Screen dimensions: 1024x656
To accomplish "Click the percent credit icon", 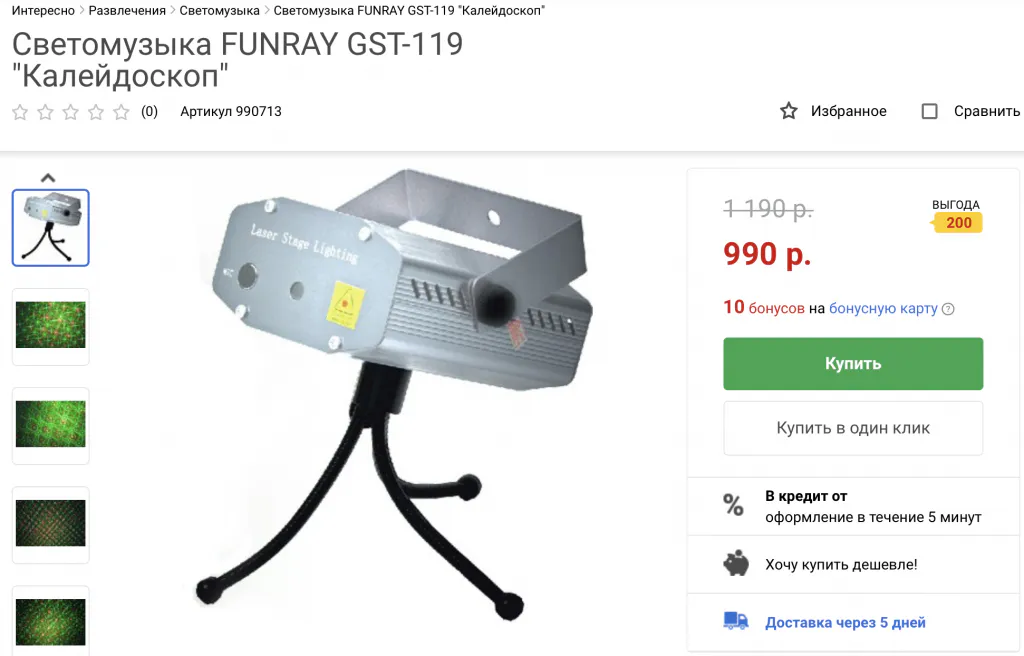I will (733, 505).
